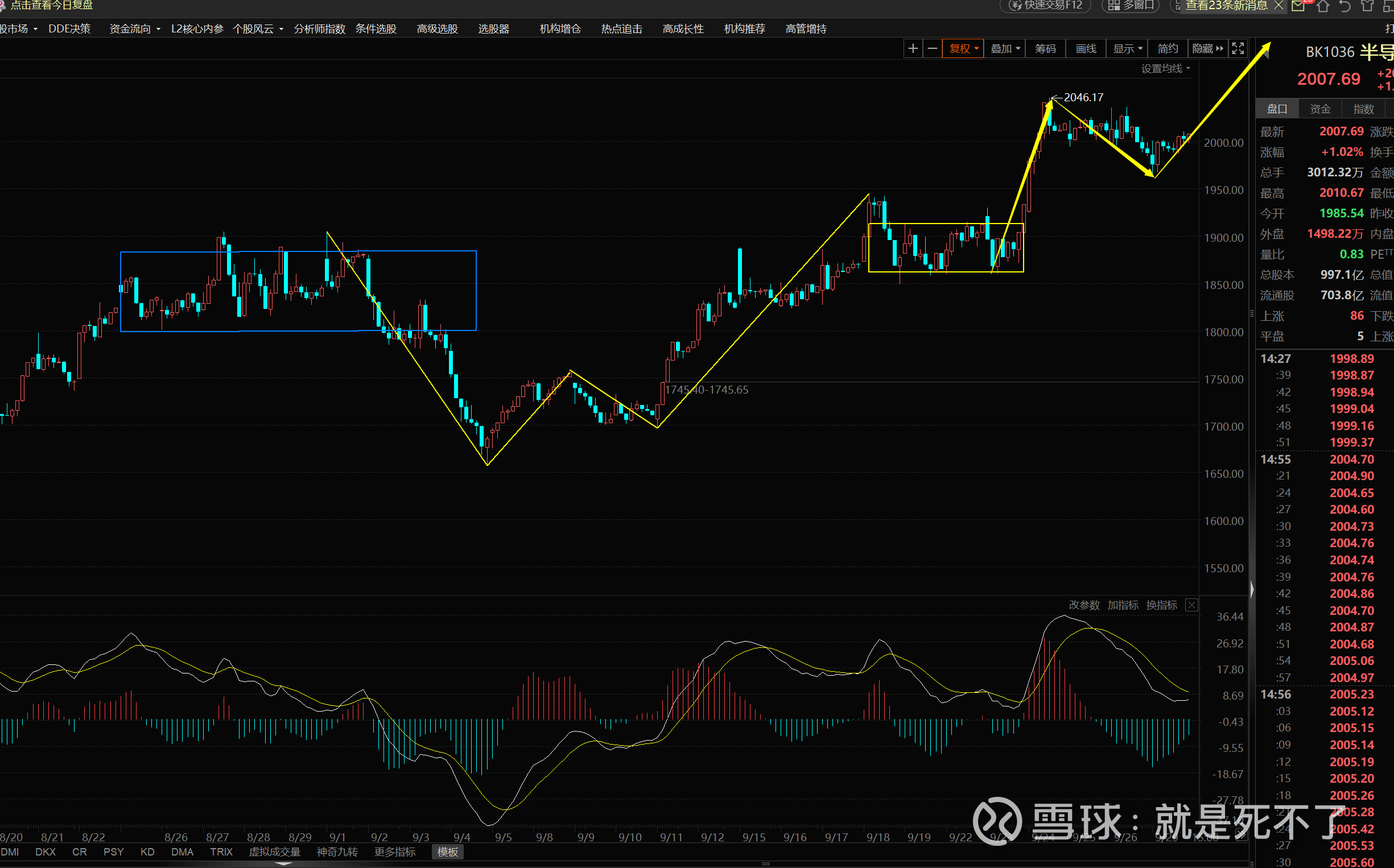1394x868 pixels.
Task: Click the 换指标 link
Action: point(1161,605)
